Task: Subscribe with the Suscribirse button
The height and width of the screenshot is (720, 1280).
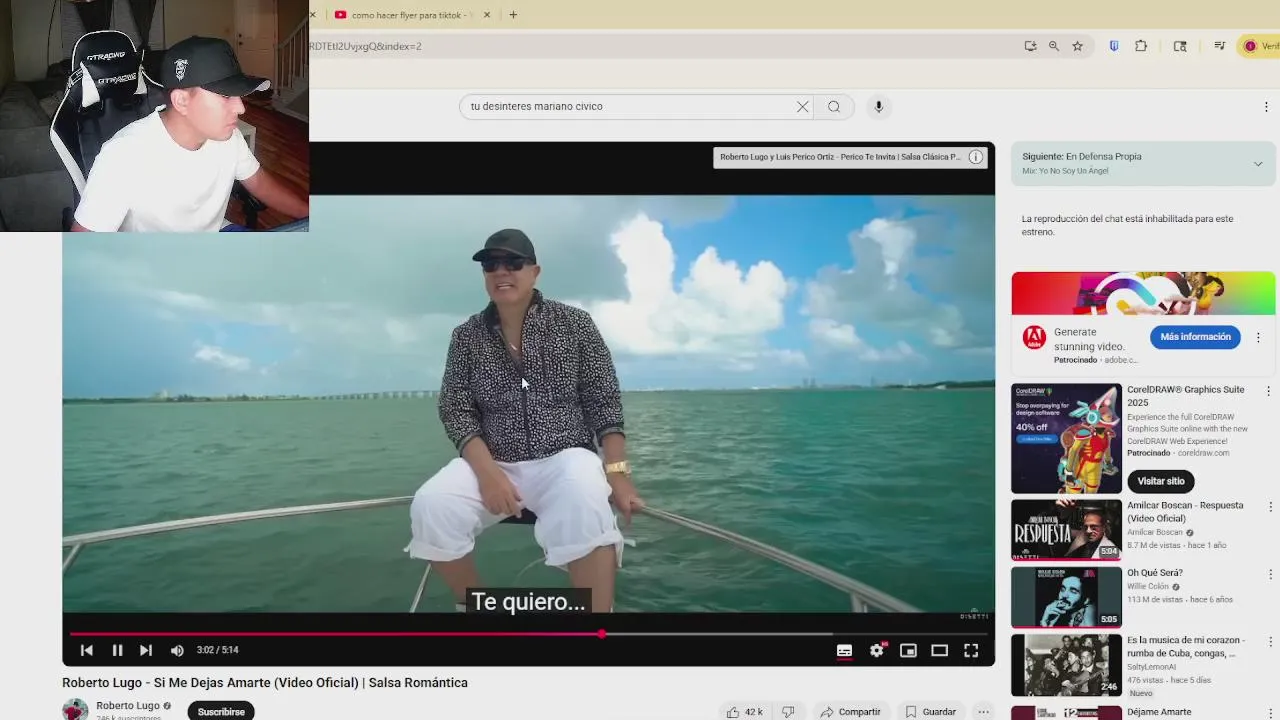Action: tap(221, 711)
